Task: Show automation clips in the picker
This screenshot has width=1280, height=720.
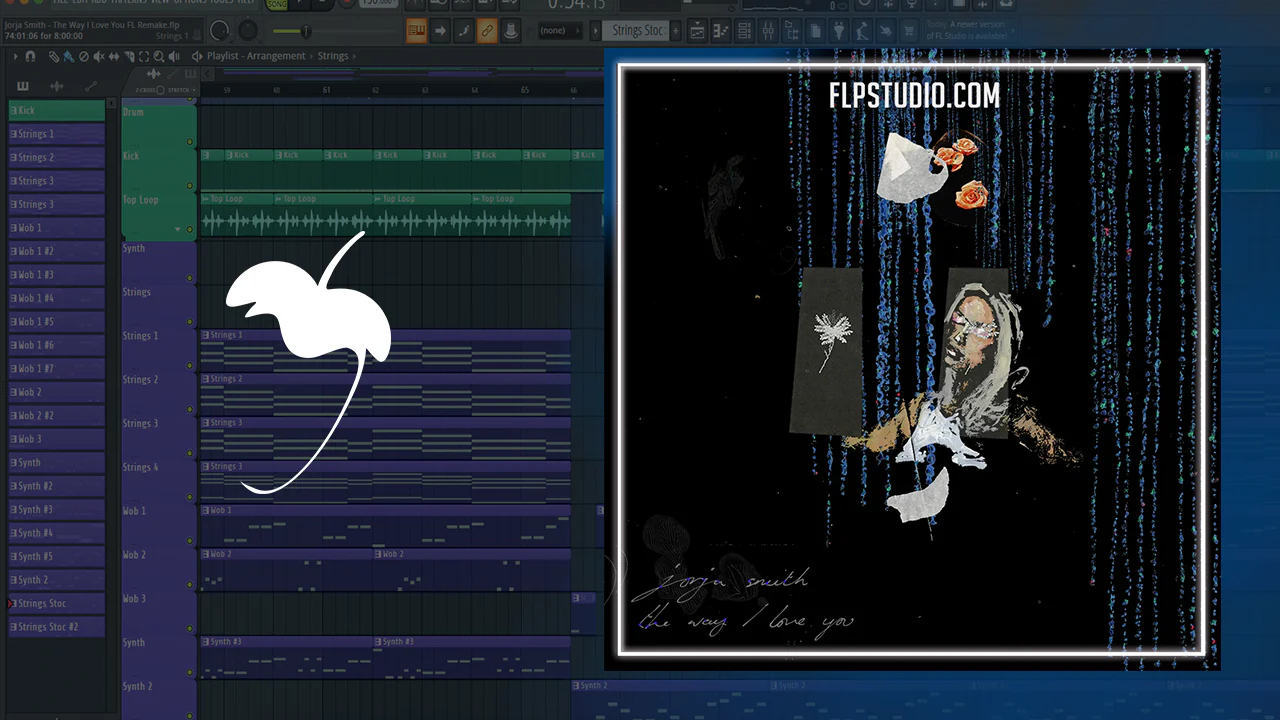Action: [91, 87]
